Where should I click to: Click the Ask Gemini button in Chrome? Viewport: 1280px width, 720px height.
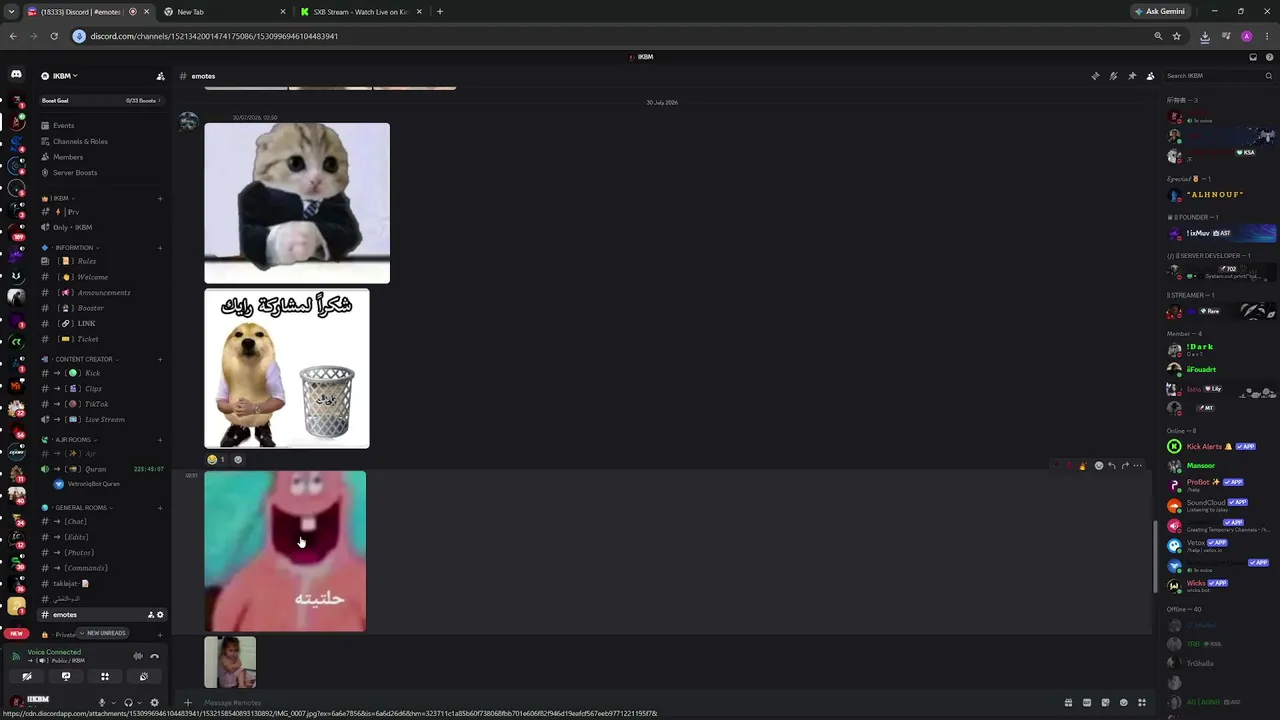click(x=1159, y=12)
